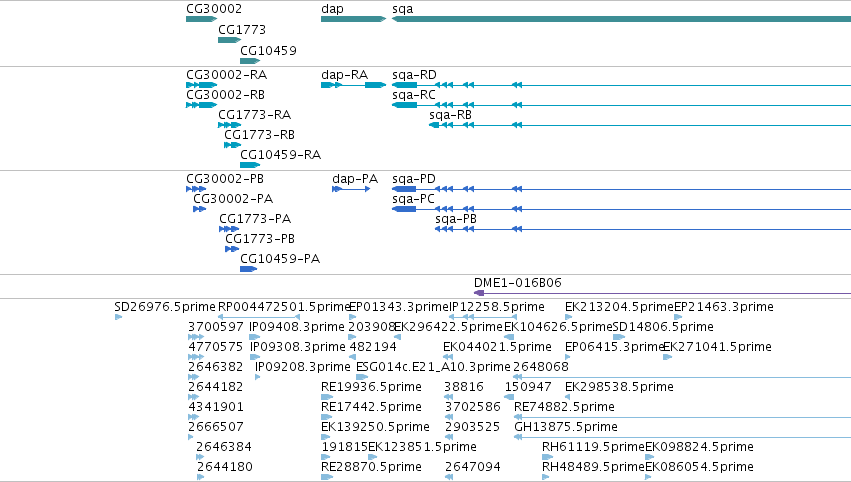
Task: Select the DME1-016B06 feature
Action: tap(518, 283)
